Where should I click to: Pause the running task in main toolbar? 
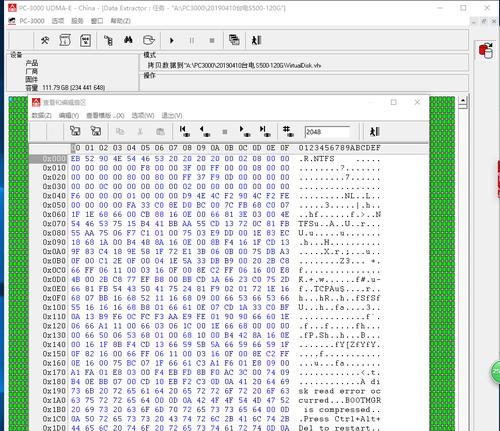point(192,41)
